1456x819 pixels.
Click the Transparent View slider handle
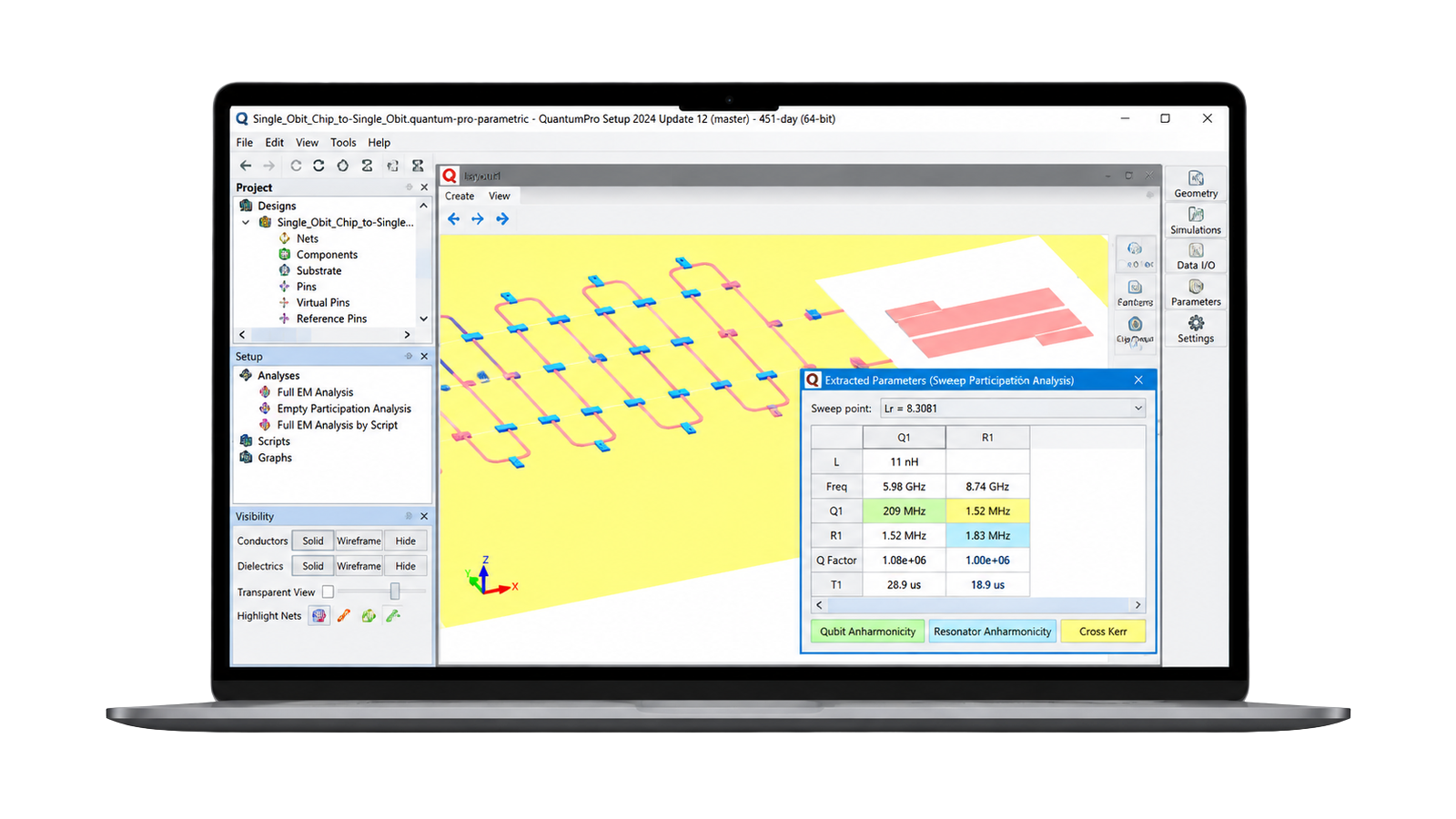point(395,591)
